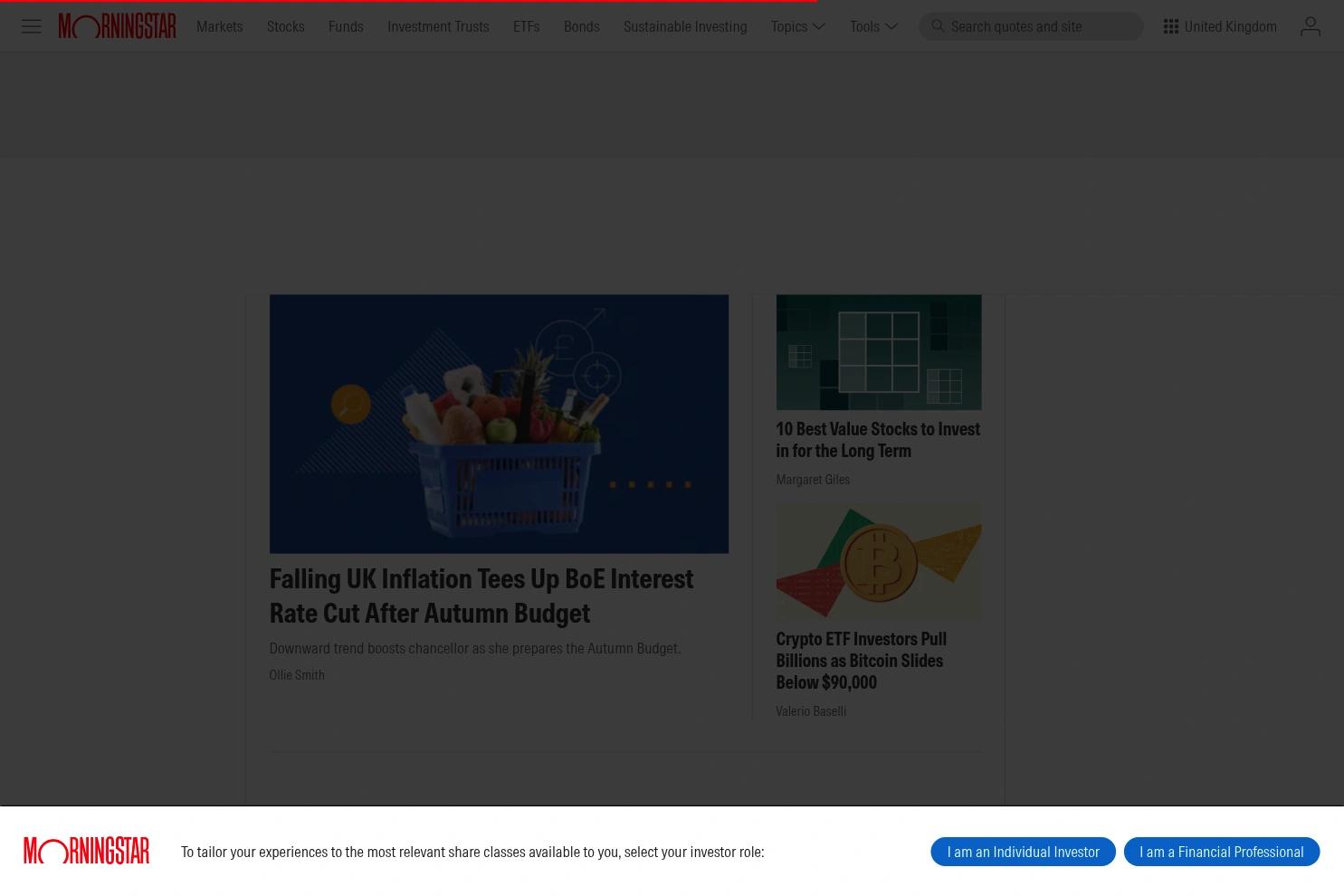Open the shopping basket article image
The height and width of the screenshot is (896, 1344).
click(499, 424)
